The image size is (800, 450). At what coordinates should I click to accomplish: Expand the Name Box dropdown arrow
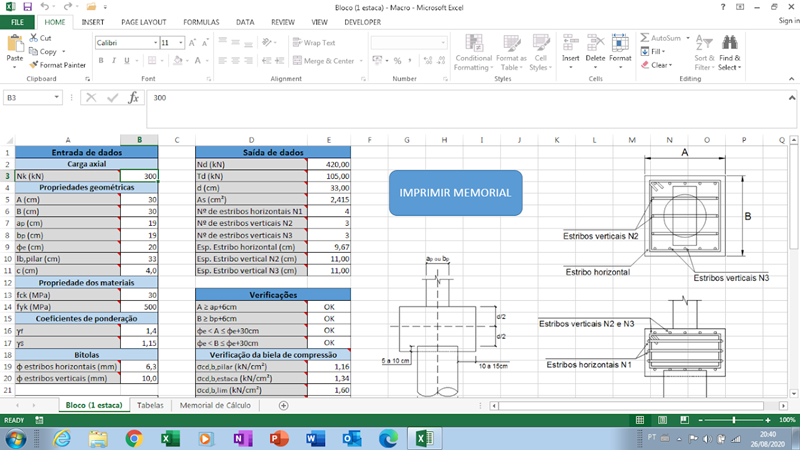point(57,97)
